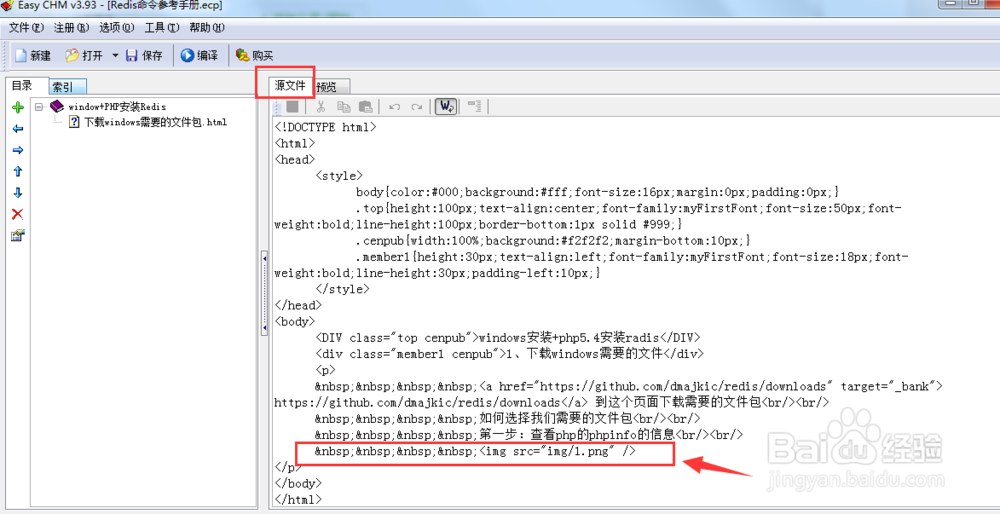Click the line numbers ruler icon

click(x=474, y=106)
